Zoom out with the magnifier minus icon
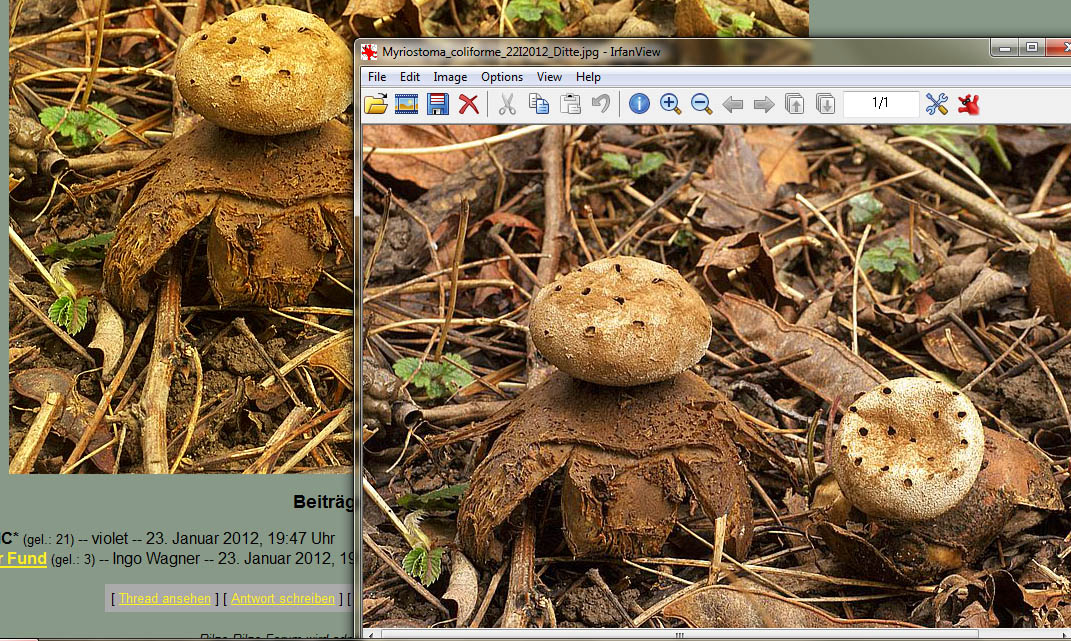Viewport: 1071px width, 641px height. coord(701,104)
